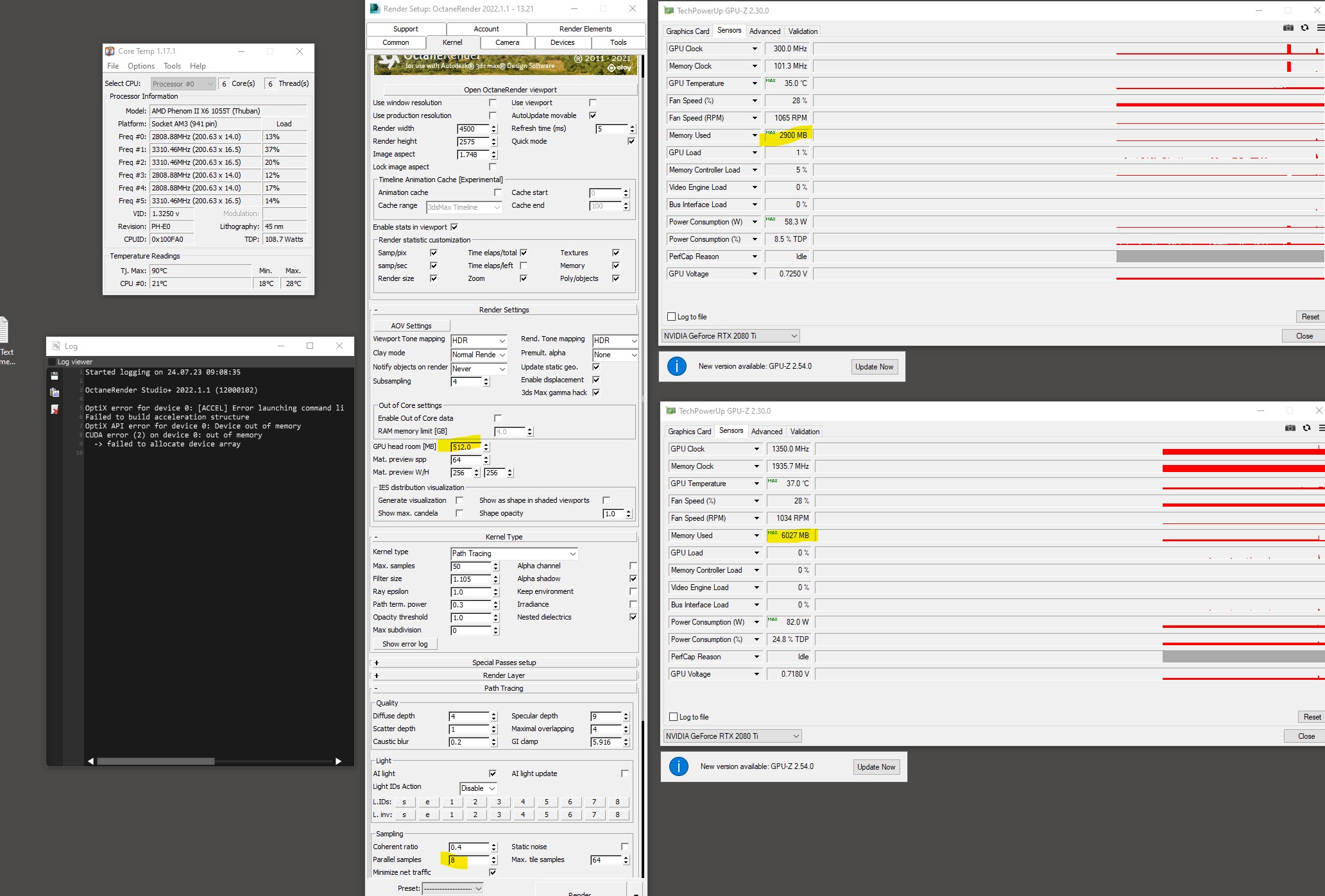The width and height of the screenshot is (1325, 896).
Task: Click the Update Now button, top GPU-Z
Action: pos(874,367)
